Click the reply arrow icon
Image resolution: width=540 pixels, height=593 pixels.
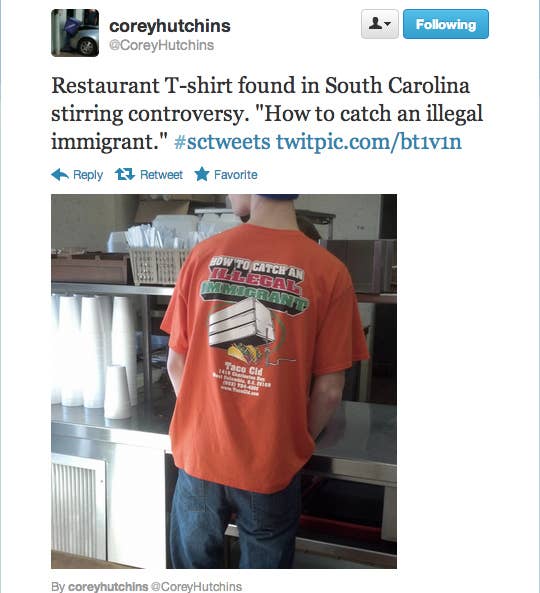[x=60, y=175]
